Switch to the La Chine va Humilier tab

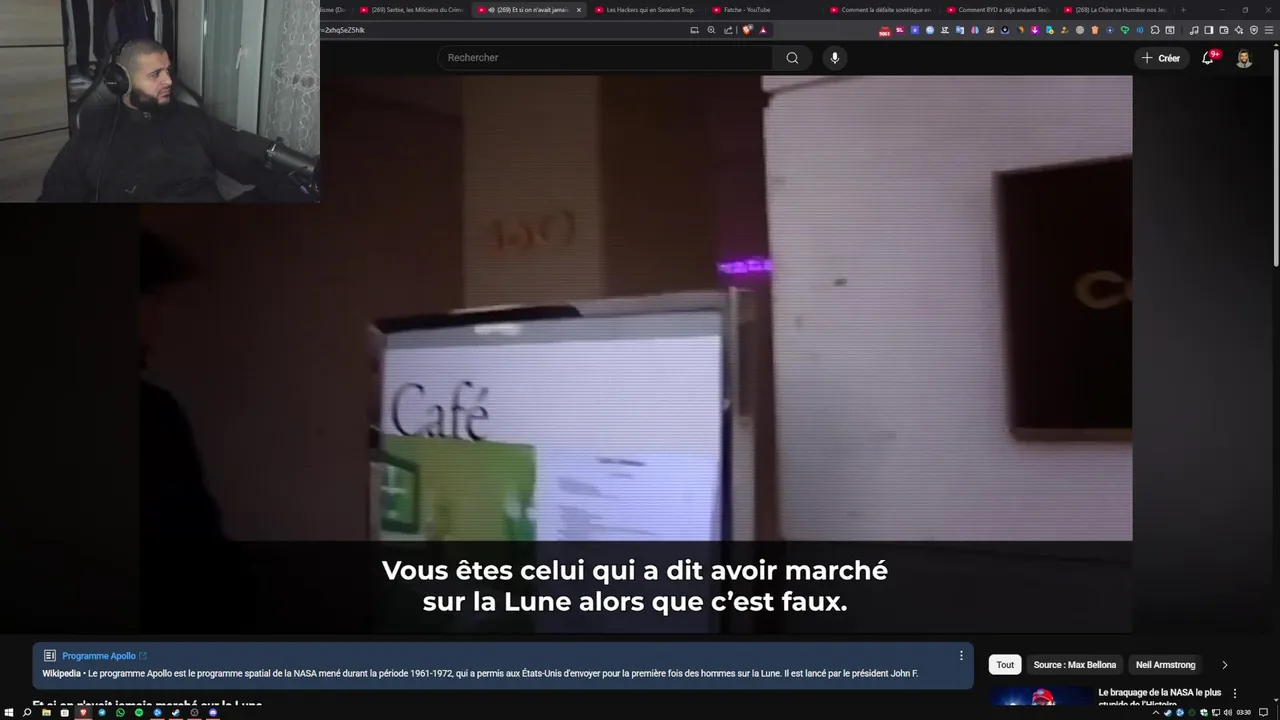(x=1115, y=10)
